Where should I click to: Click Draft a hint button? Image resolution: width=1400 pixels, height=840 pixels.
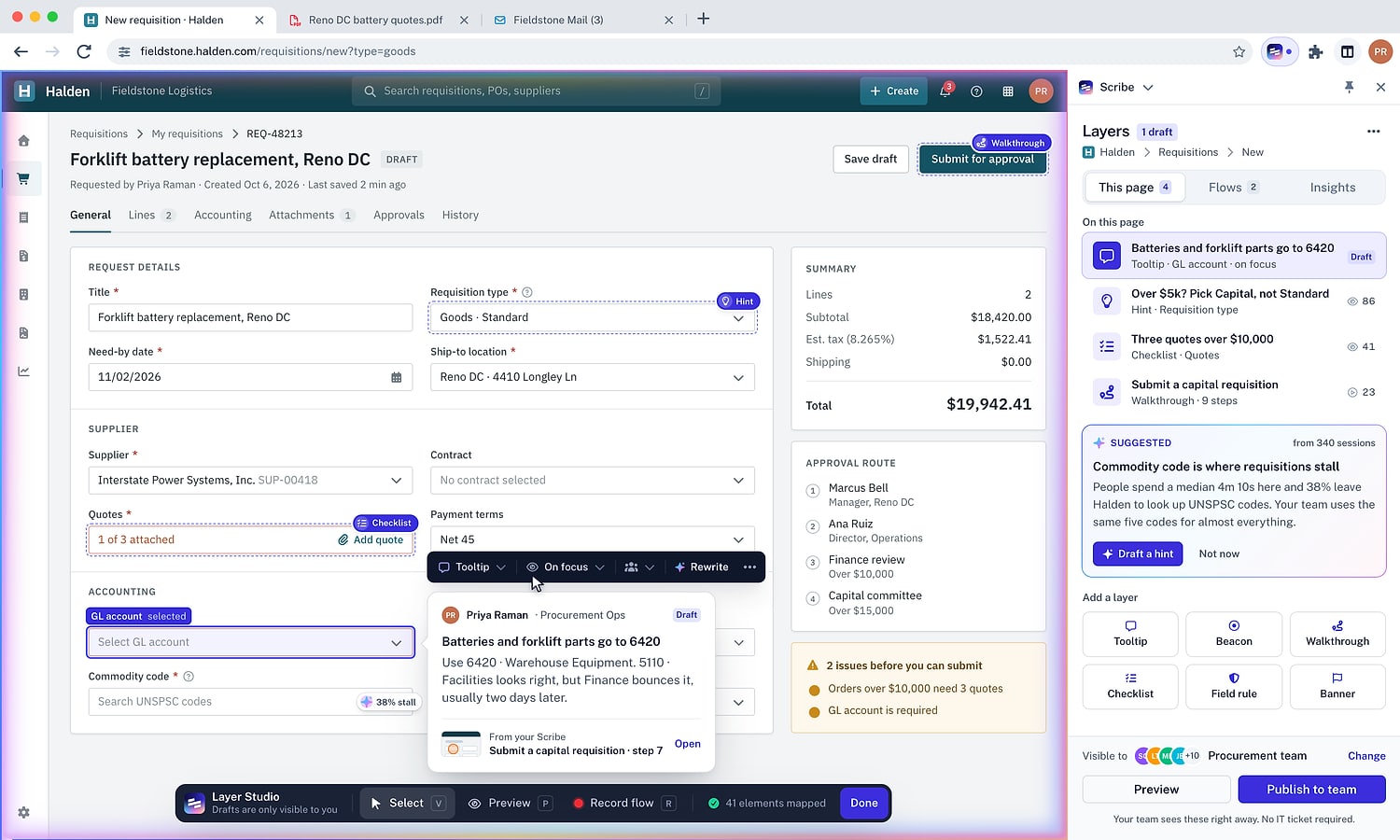tap(1138, 554)
